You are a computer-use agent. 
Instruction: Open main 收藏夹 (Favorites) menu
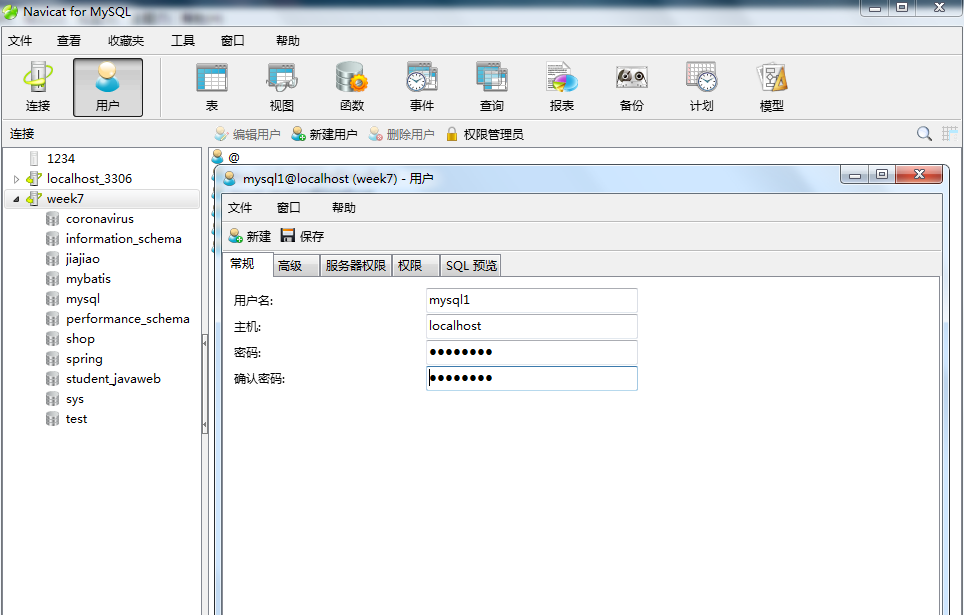click(x=126, y=41)
